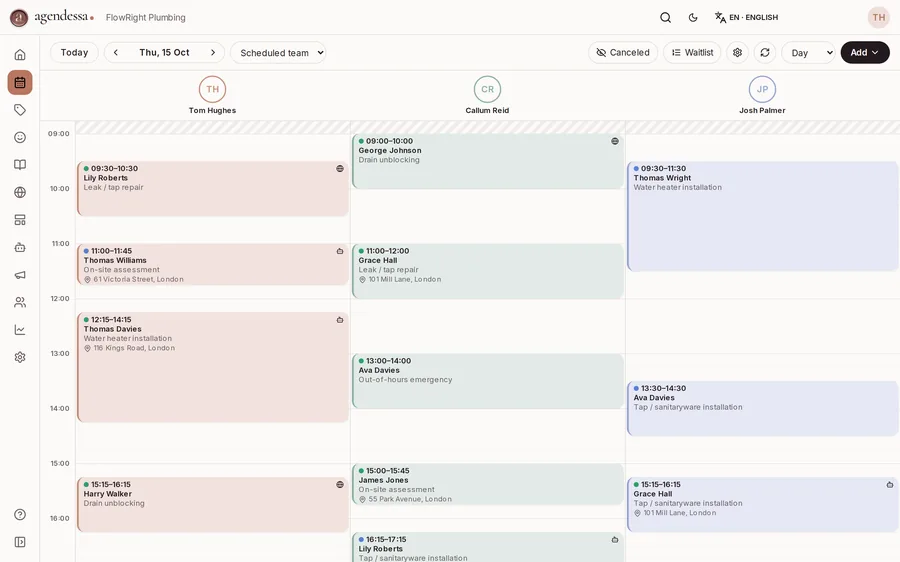
Task: Change language from EN · ENGLISH
Action: pyautogui.click(x=746, y=17)
